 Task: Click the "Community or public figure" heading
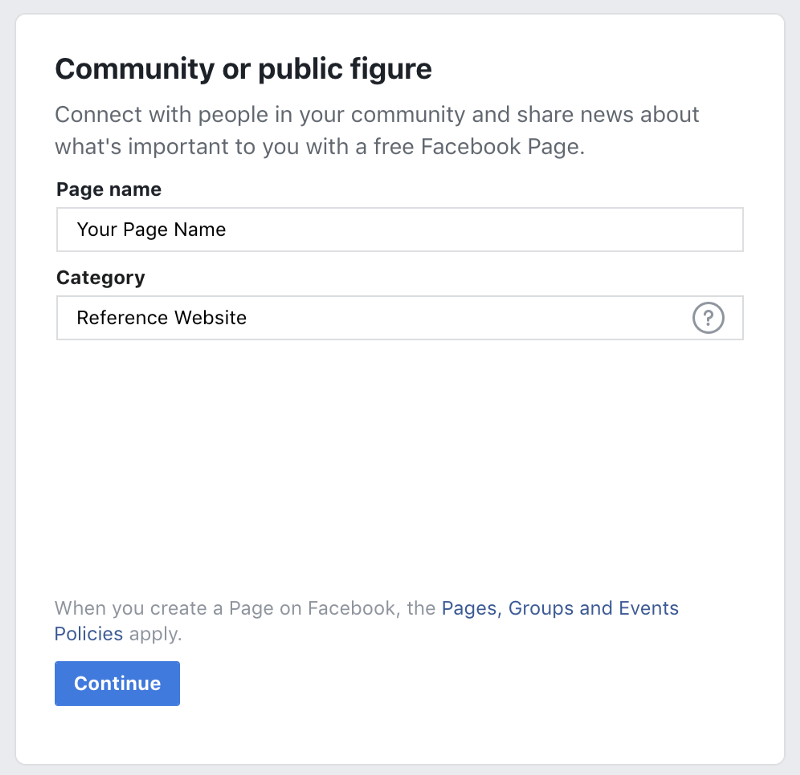click(243, 69)
